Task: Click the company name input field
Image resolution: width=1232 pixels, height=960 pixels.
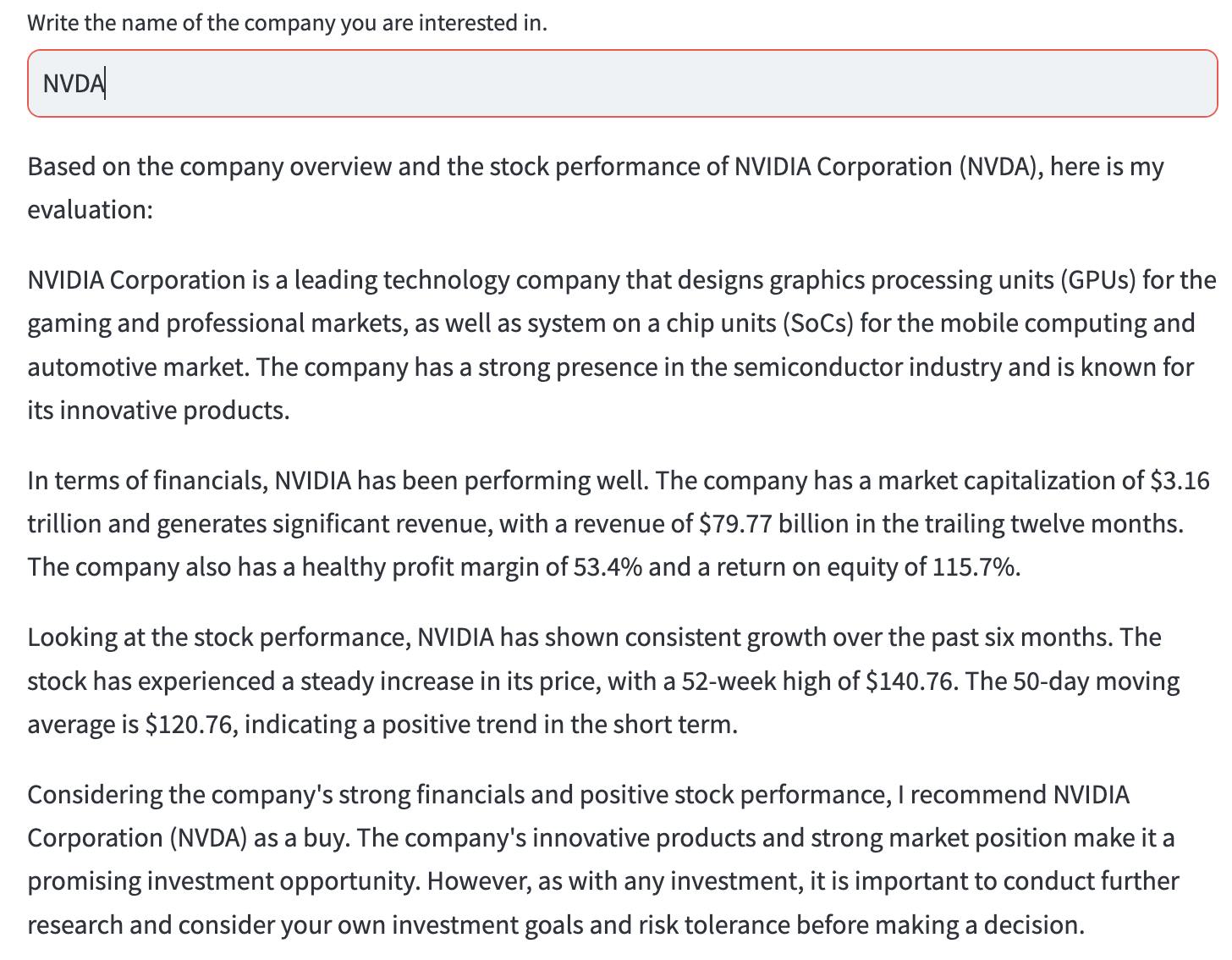Action: [622, 83]
